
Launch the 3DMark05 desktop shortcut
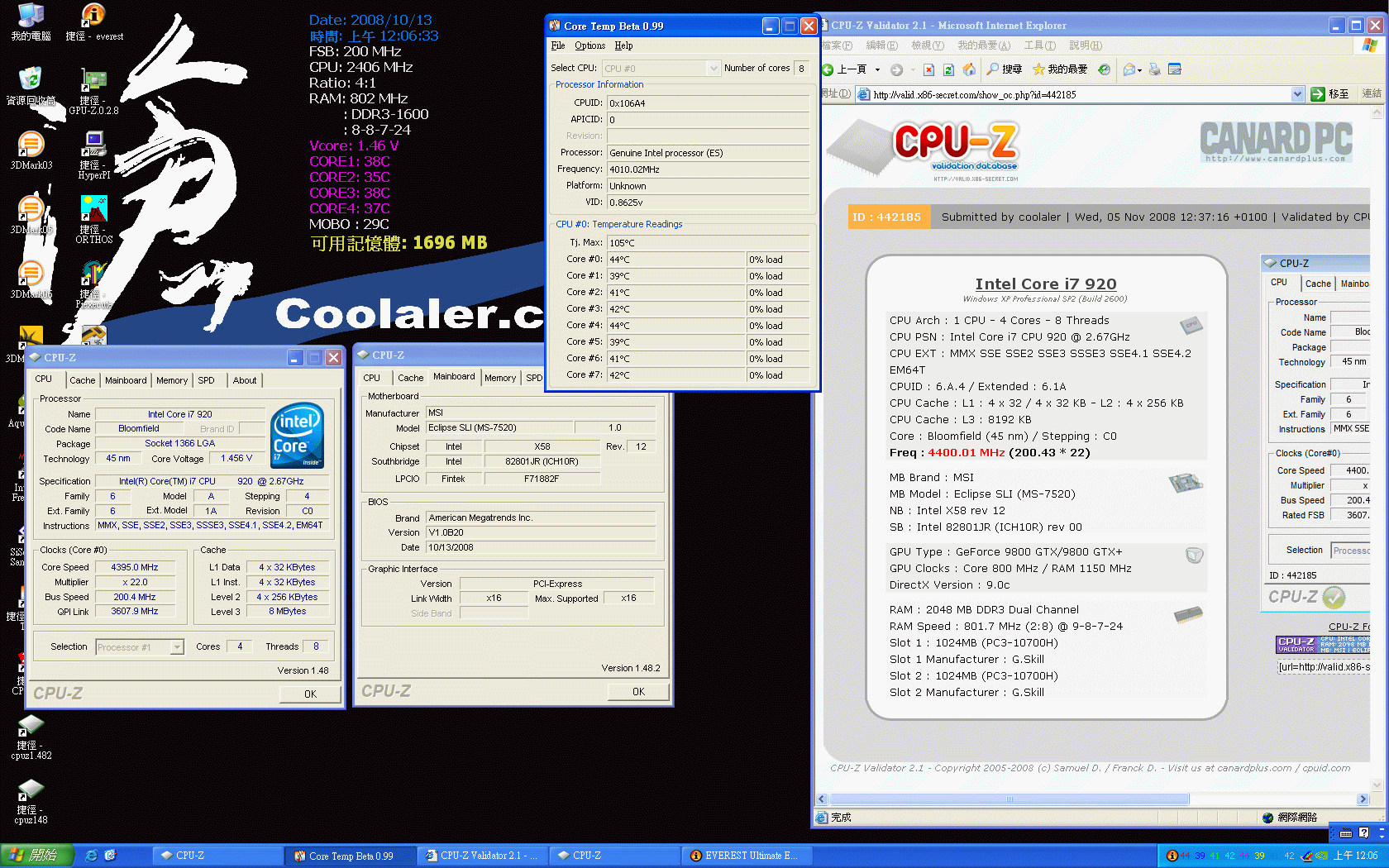click(31, 215)
